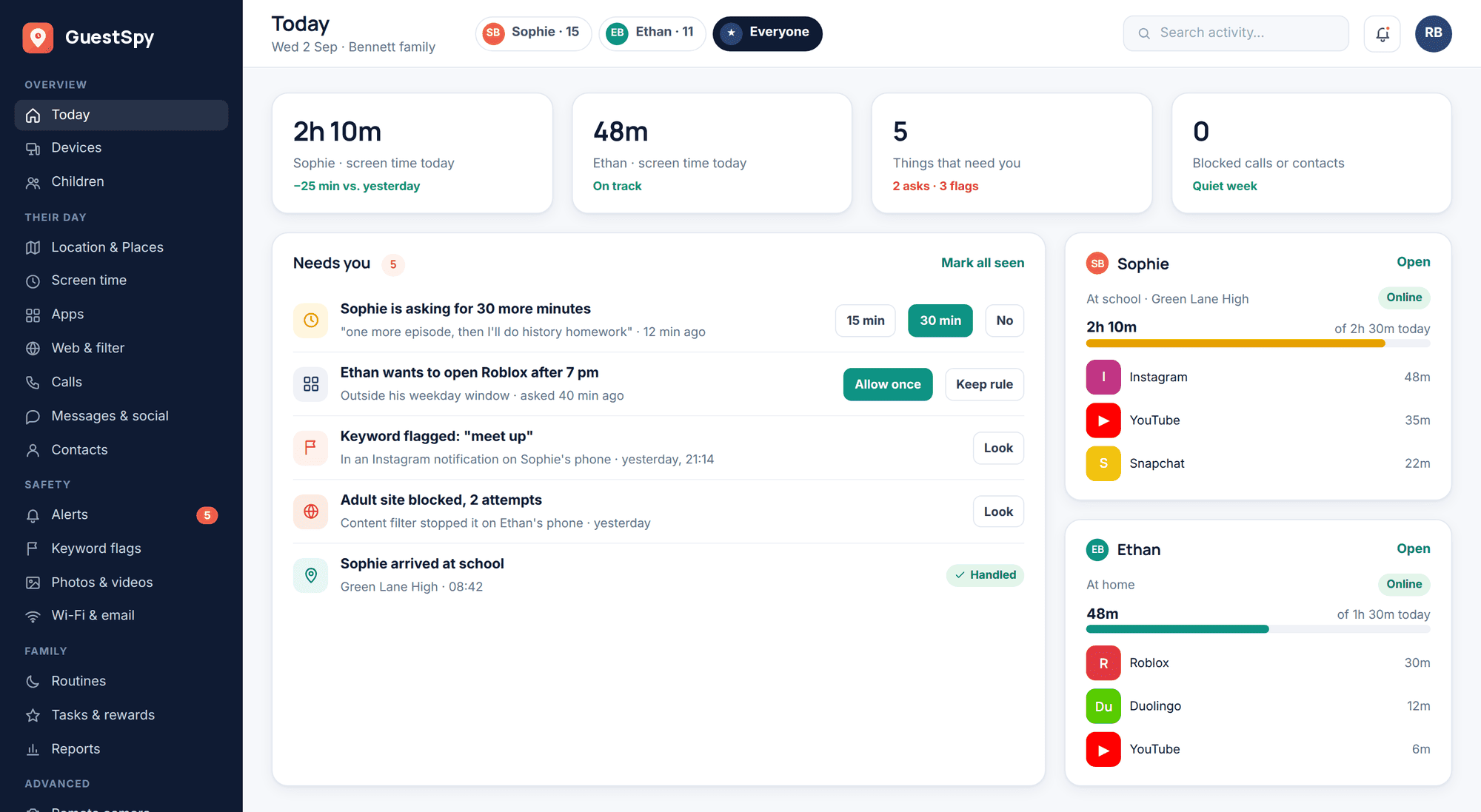This screenshot has height=812, width=1481.
Task: Open Ethan's detail via Open link
Action: pos(1413,548)
